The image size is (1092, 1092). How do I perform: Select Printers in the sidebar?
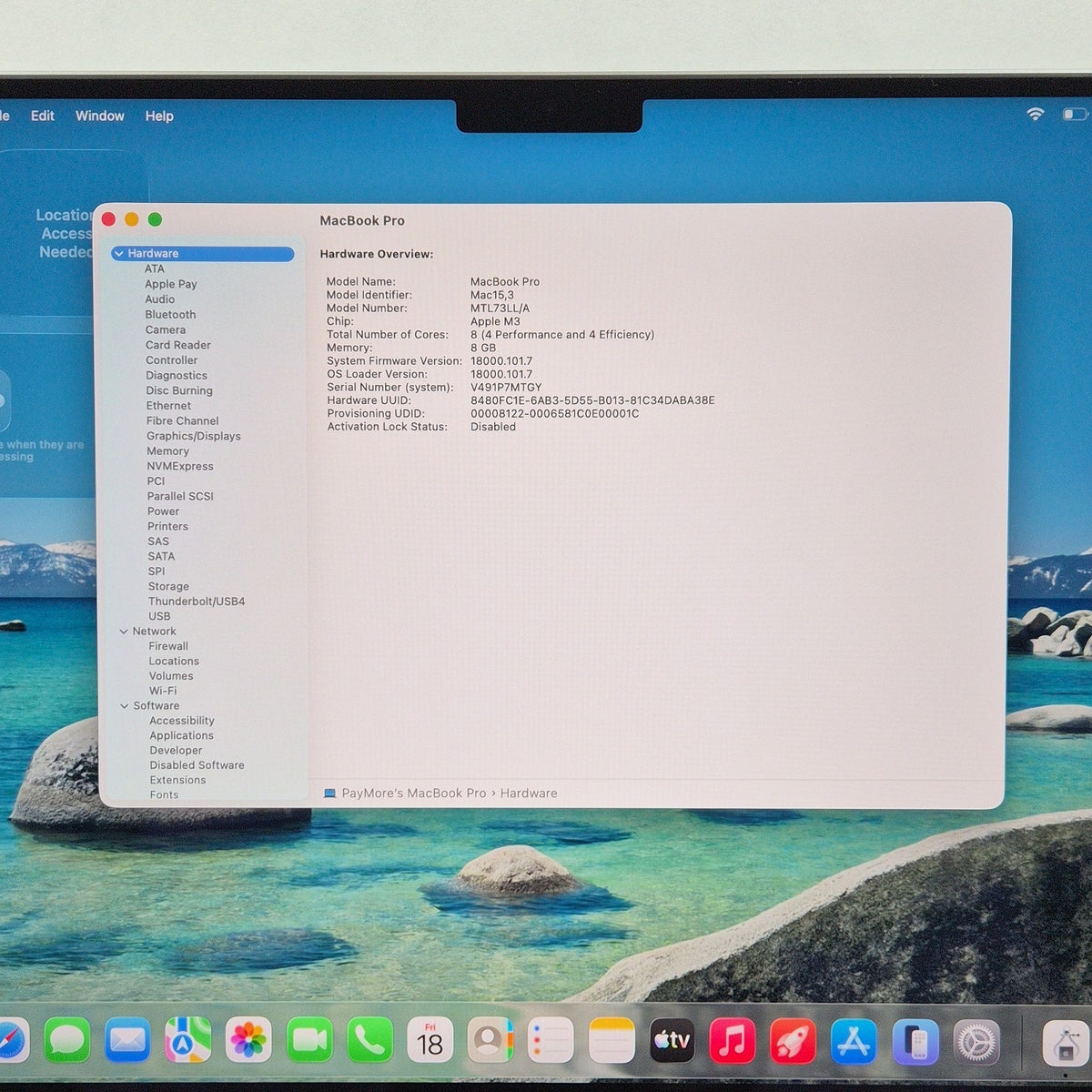coord(168,527)
